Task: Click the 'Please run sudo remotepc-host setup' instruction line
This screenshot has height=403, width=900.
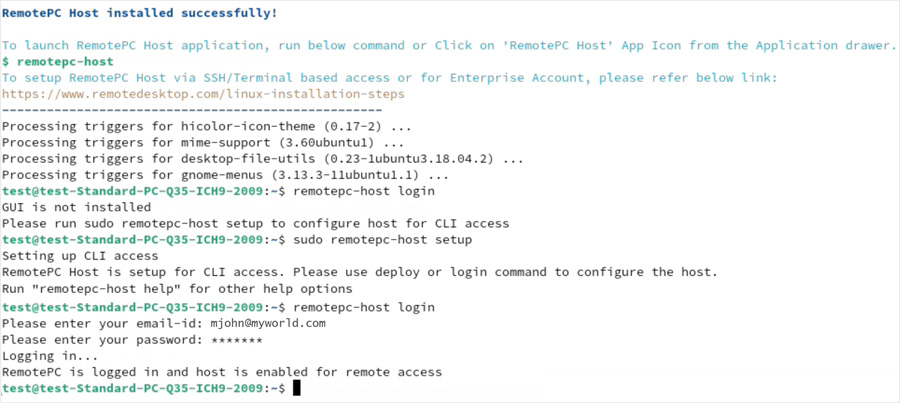Action: (x=255, y=223)
